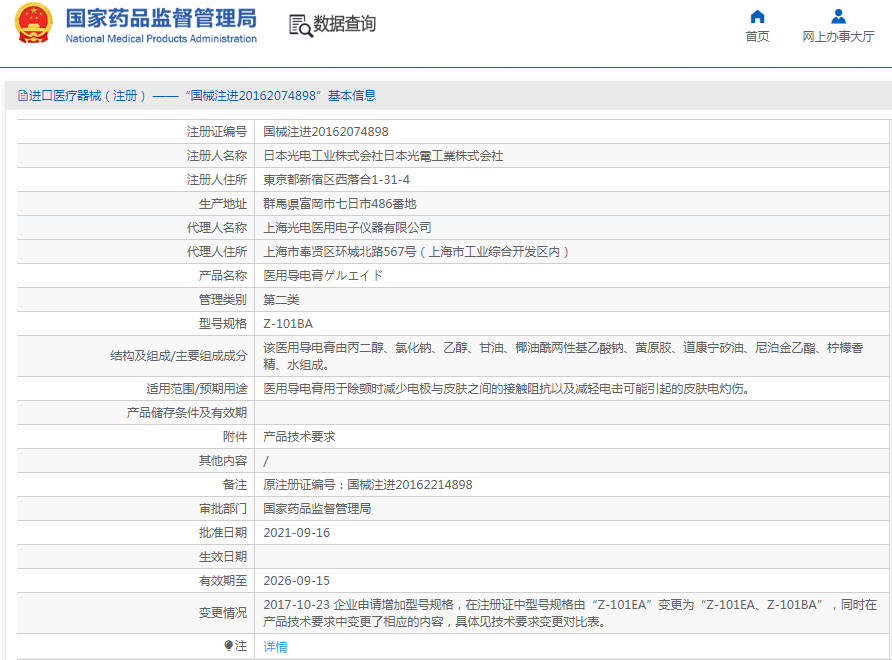892x660 pixels.
Task: Click the 数据查询 magnifier document icon
Action: [x=300, y=25]
